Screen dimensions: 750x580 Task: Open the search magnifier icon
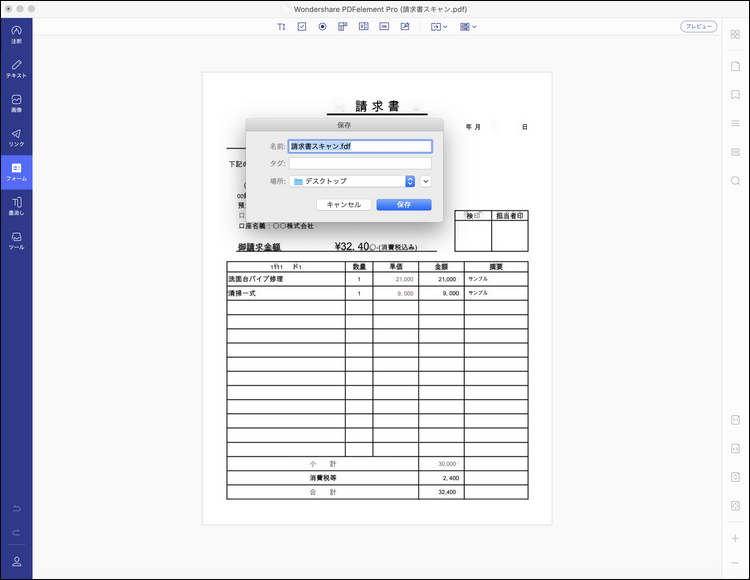(x=735, y=181)
